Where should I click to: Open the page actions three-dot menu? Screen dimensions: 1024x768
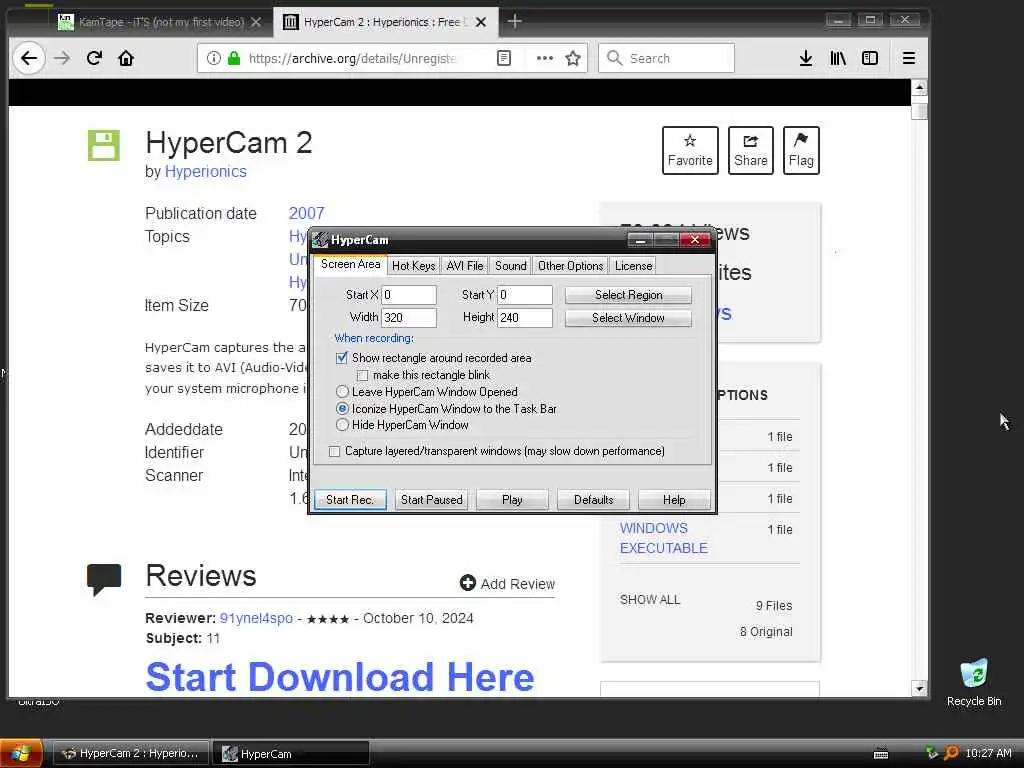click(x=545, y=58)
